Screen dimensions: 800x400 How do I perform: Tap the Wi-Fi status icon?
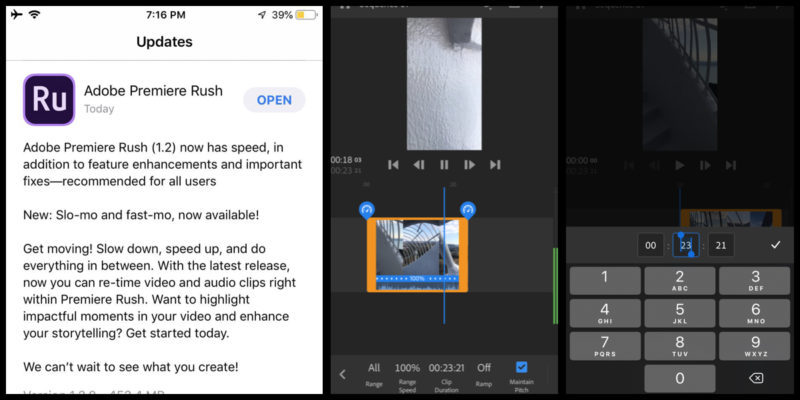(34, 14)
